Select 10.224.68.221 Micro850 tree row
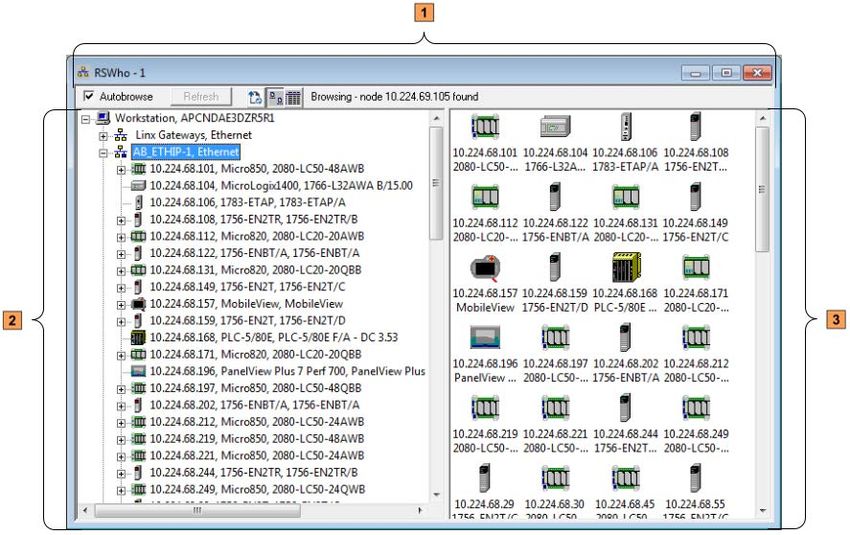850x535 pixels. (257, 455)
